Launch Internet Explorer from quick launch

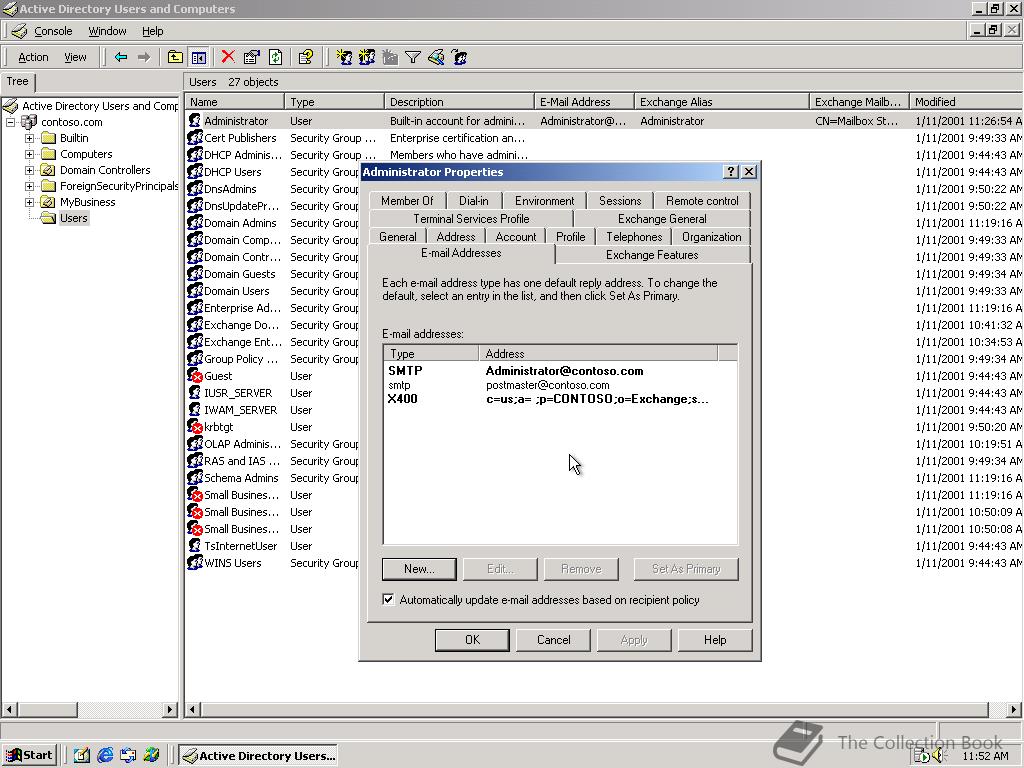point(104,755)
